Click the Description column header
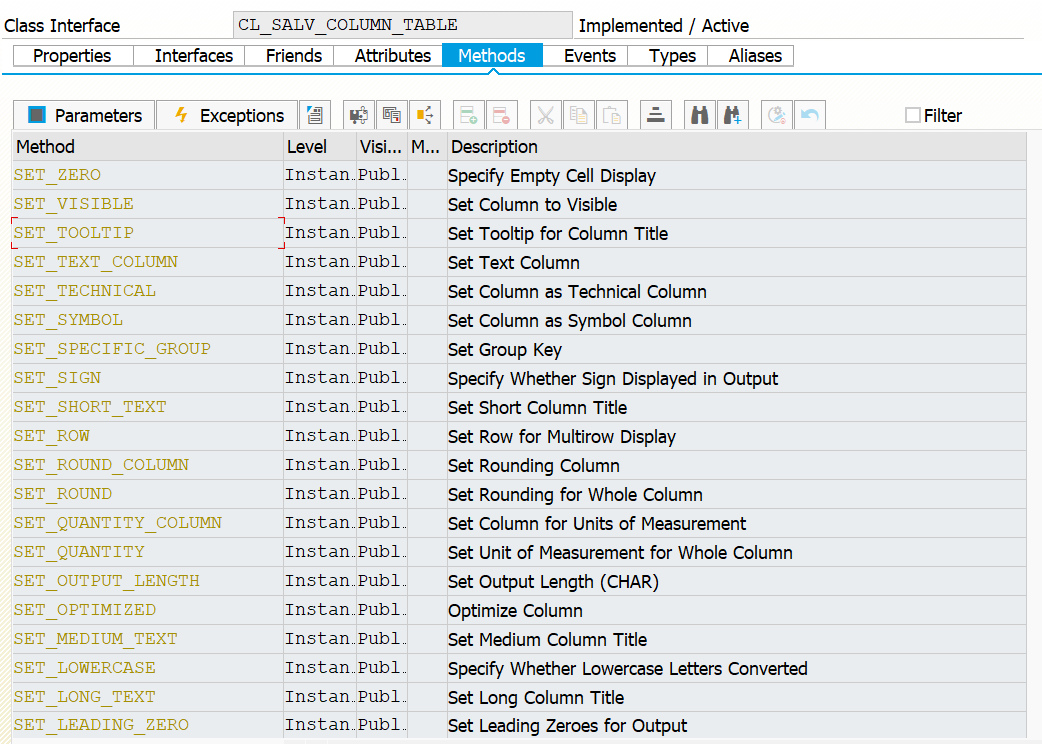Viewport: 1042px width, 744px height. coord(737,147)
